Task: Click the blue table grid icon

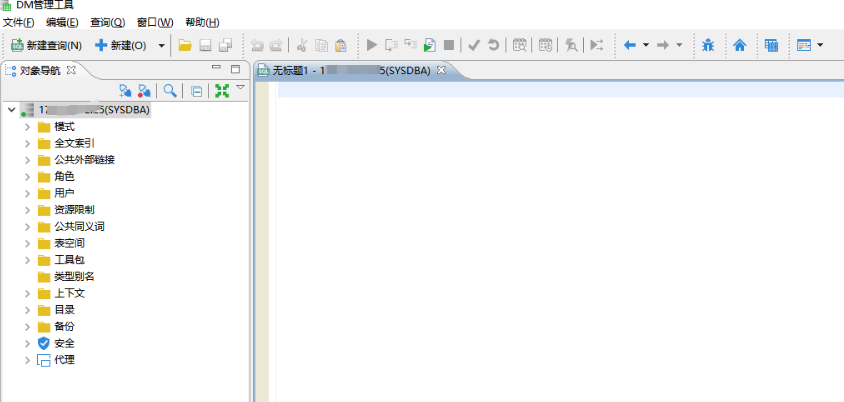Action: click(771, 45)
